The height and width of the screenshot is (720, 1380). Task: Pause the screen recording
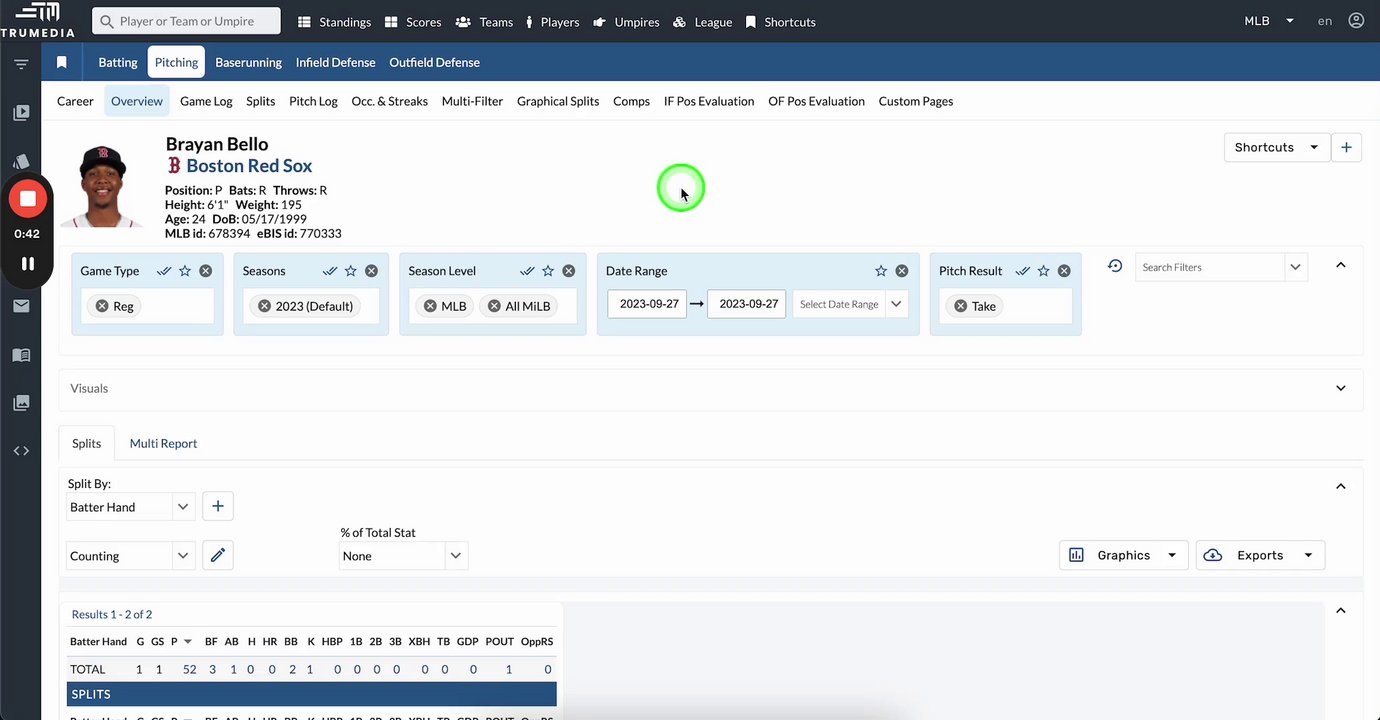[28, 264]
